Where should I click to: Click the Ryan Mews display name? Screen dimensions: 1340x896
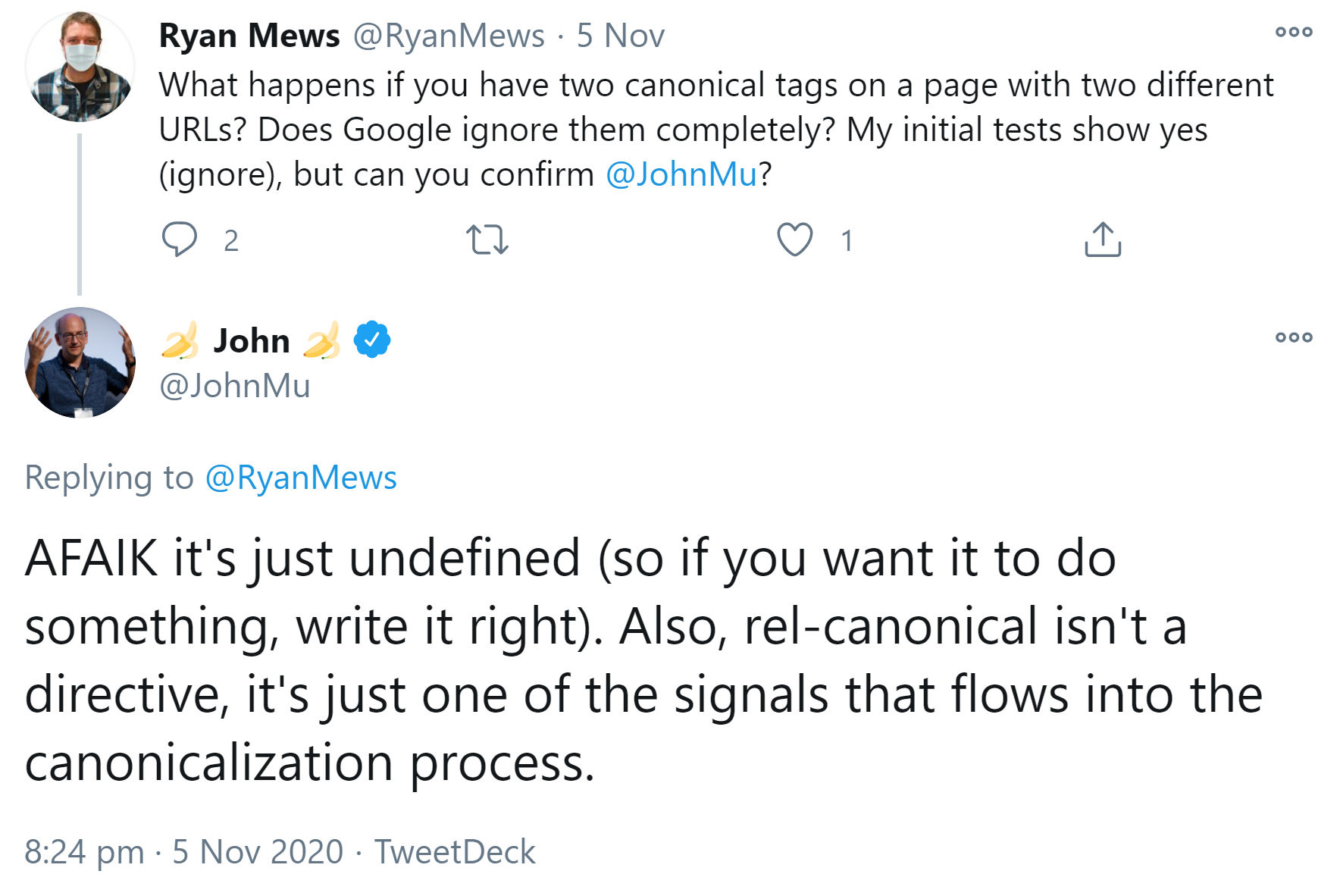coord(249,36)
